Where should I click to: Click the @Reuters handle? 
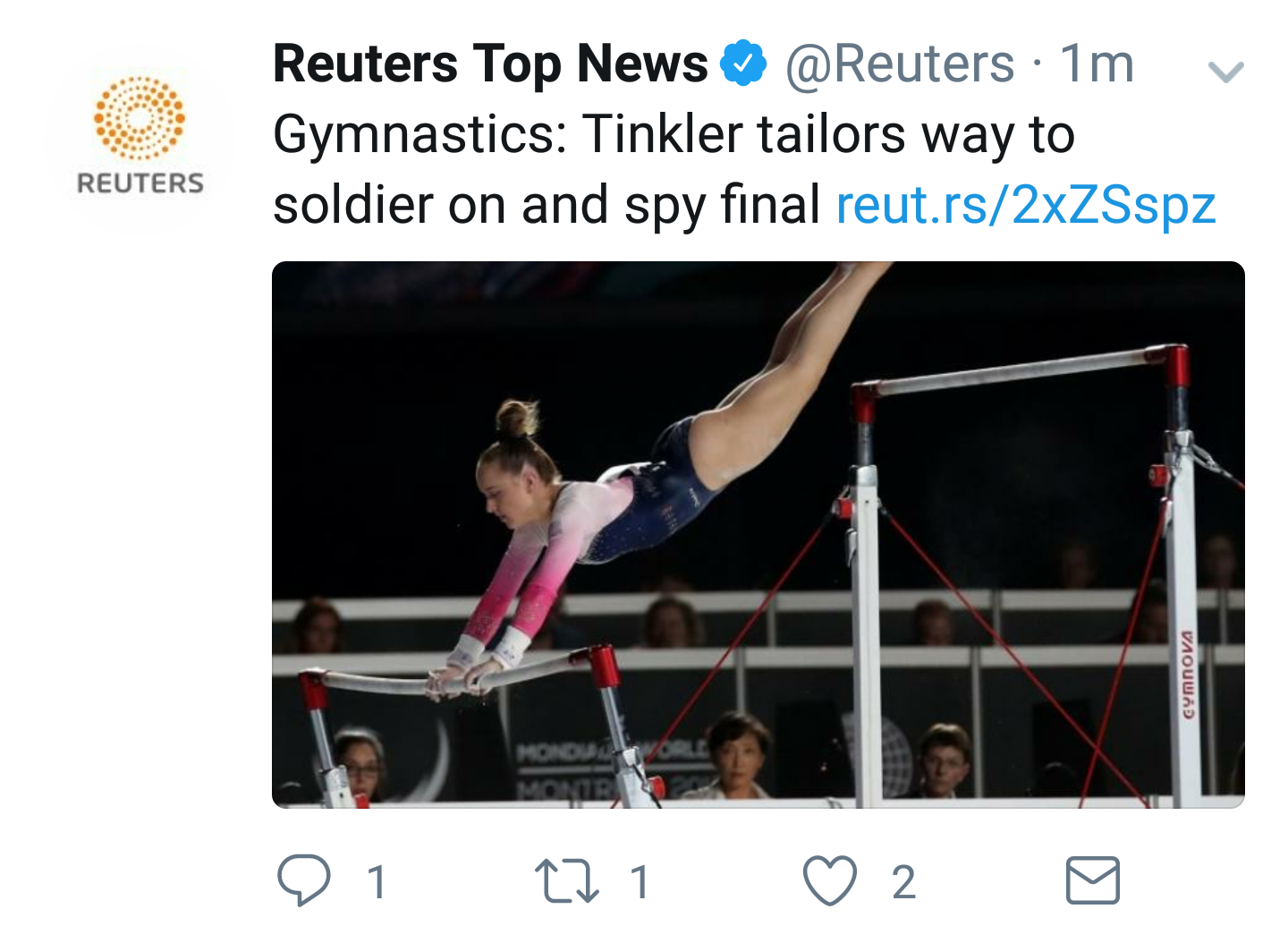[900, 64]
